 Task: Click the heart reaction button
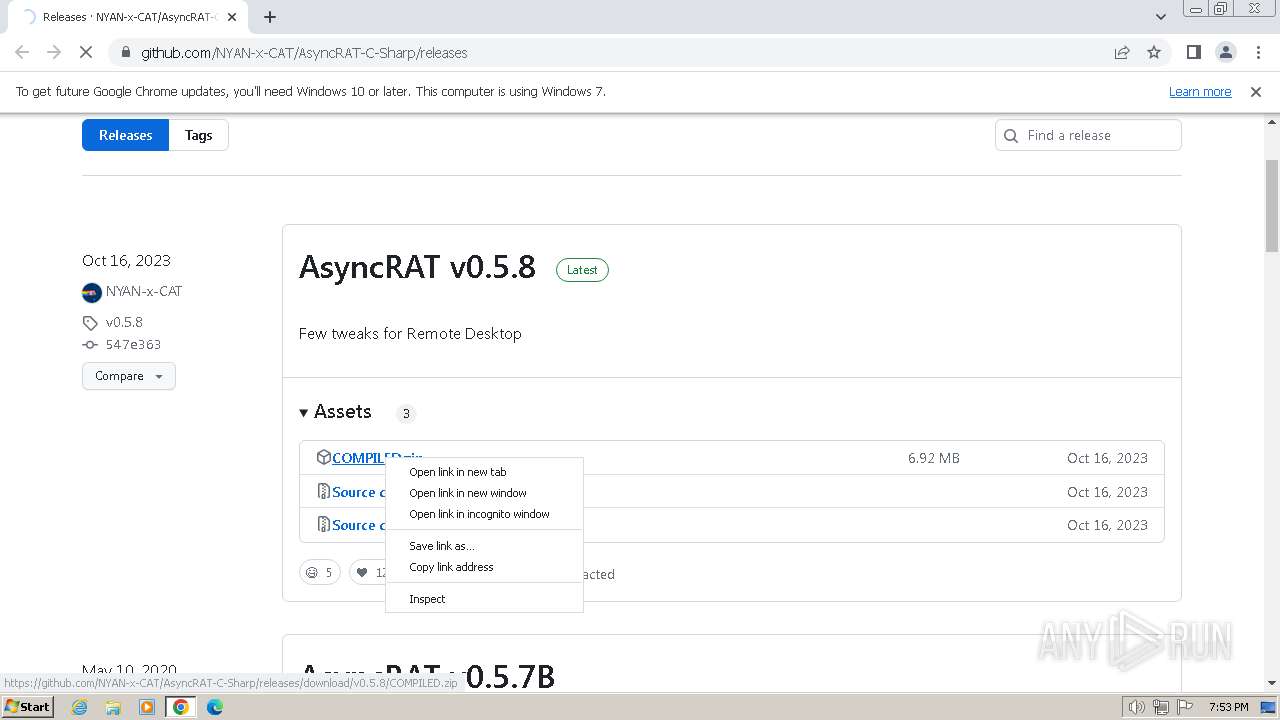pos(367,573)
